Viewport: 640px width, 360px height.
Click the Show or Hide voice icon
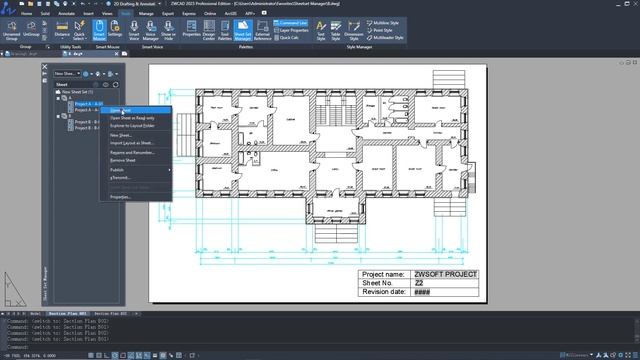[x=168, y=30]
